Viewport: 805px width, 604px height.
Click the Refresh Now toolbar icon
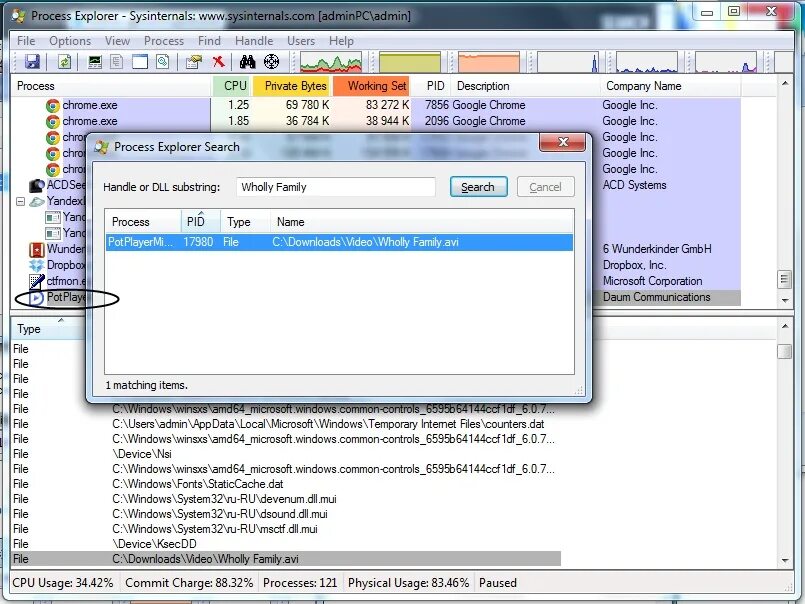point(64,62)
